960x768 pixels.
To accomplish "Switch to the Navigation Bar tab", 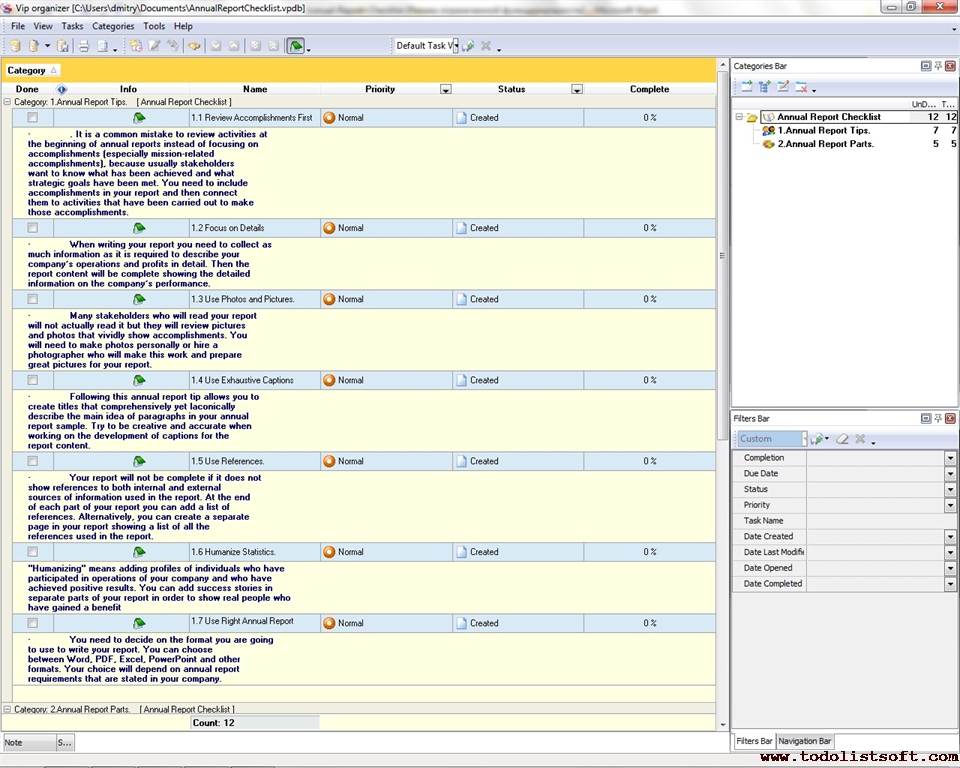I will click(805, 741).
